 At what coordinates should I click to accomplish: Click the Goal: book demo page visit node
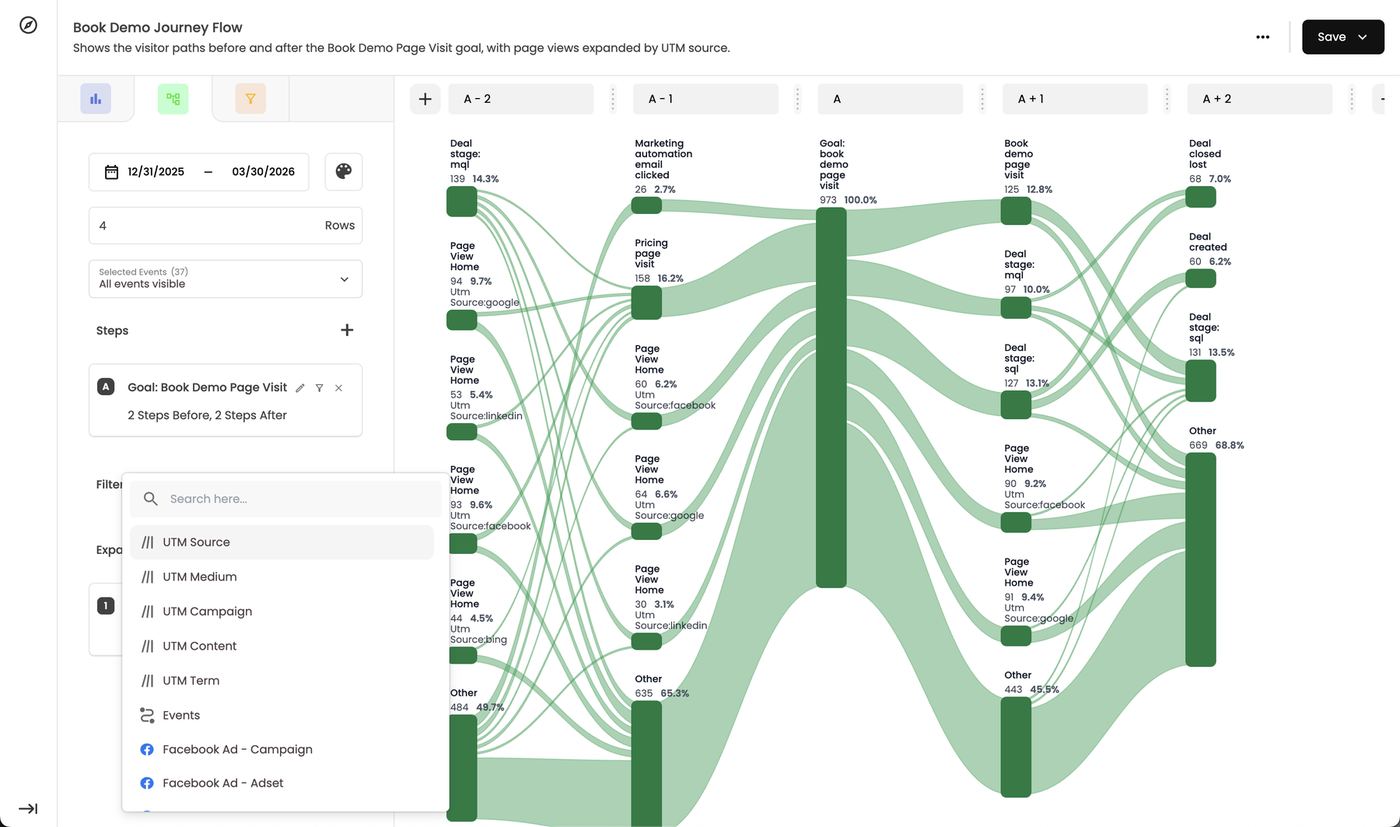click(831, 398)
